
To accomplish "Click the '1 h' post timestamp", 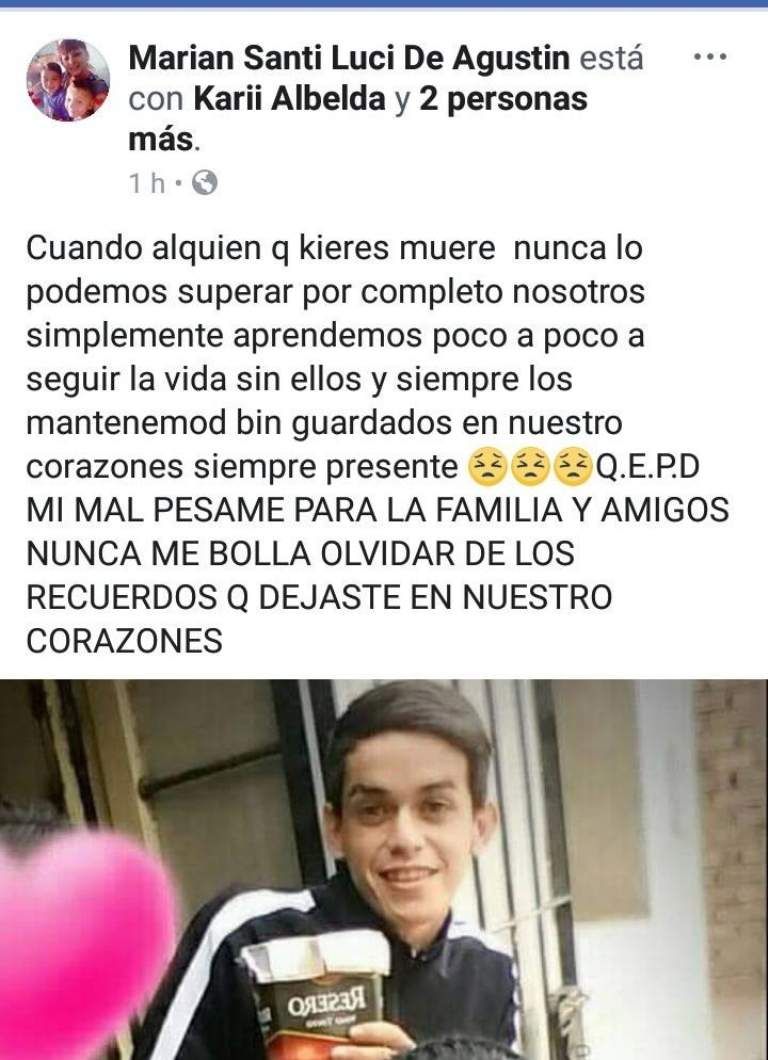I will point(147,183).
